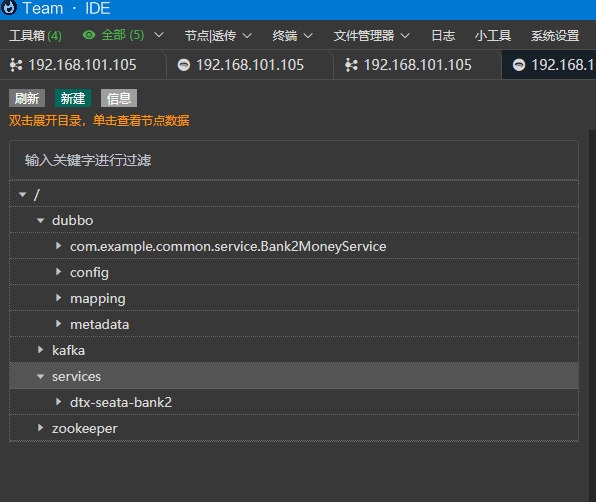This screenshot has height=502, width=596.
Task: Select the partially visible fourth 192.168.1 tab
Action: tap(549, 65)
